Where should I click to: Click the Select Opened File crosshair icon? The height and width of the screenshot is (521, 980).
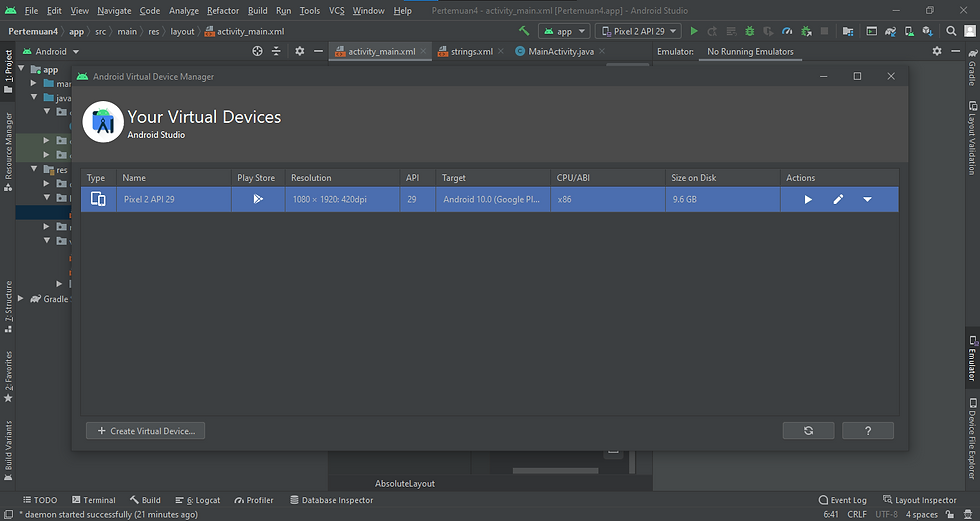[x=257, y=51]
